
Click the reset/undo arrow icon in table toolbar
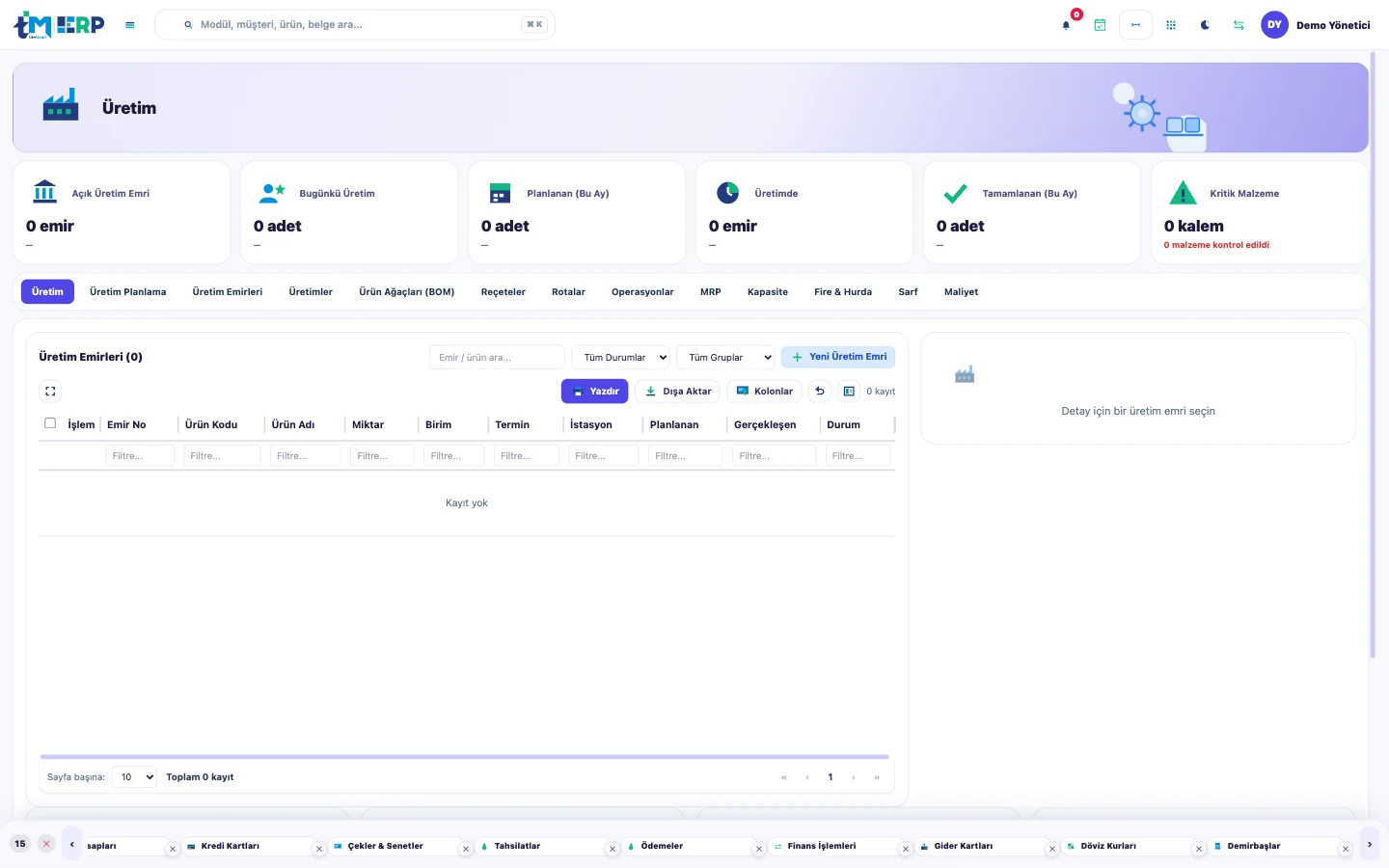click(820, 392)
